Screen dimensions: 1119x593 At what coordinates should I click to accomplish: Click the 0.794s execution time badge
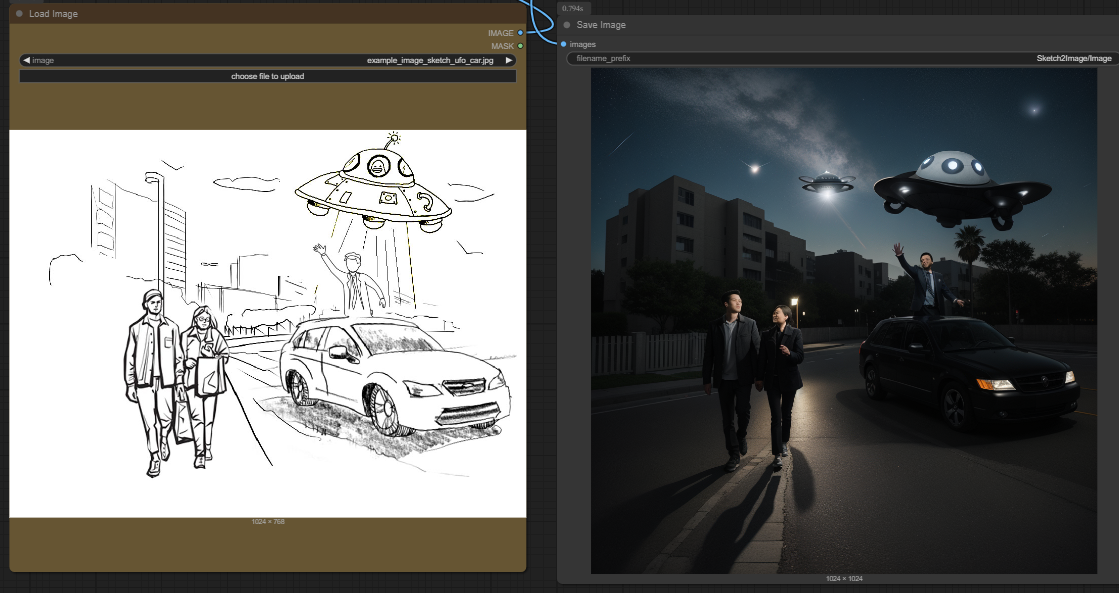pos(573,8)
